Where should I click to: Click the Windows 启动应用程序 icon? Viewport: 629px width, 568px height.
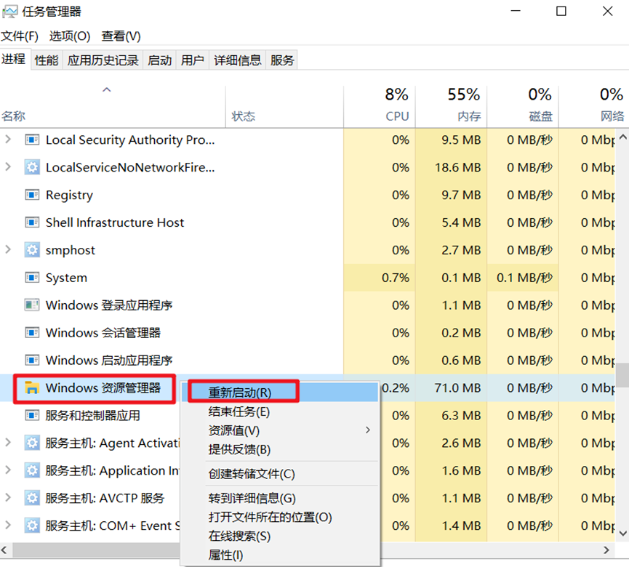pyautogui.click(x=32, y=360)
